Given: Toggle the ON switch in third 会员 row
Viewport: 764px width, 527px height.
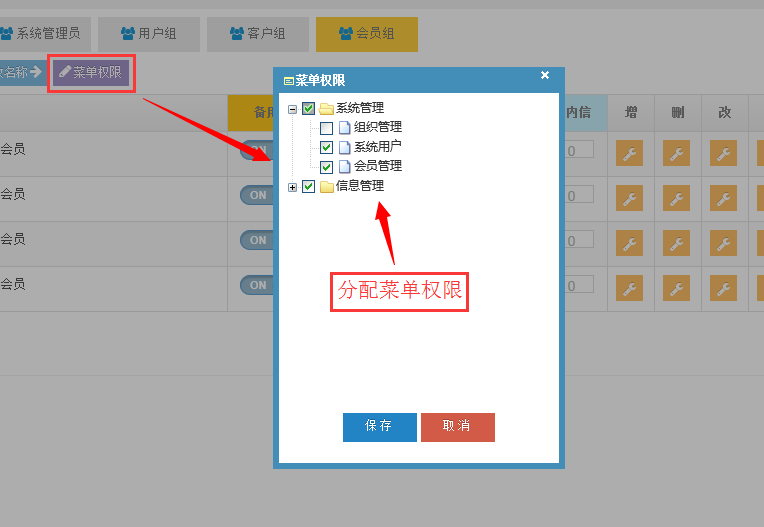Looking at the screenshot, I should coord(257,241).
